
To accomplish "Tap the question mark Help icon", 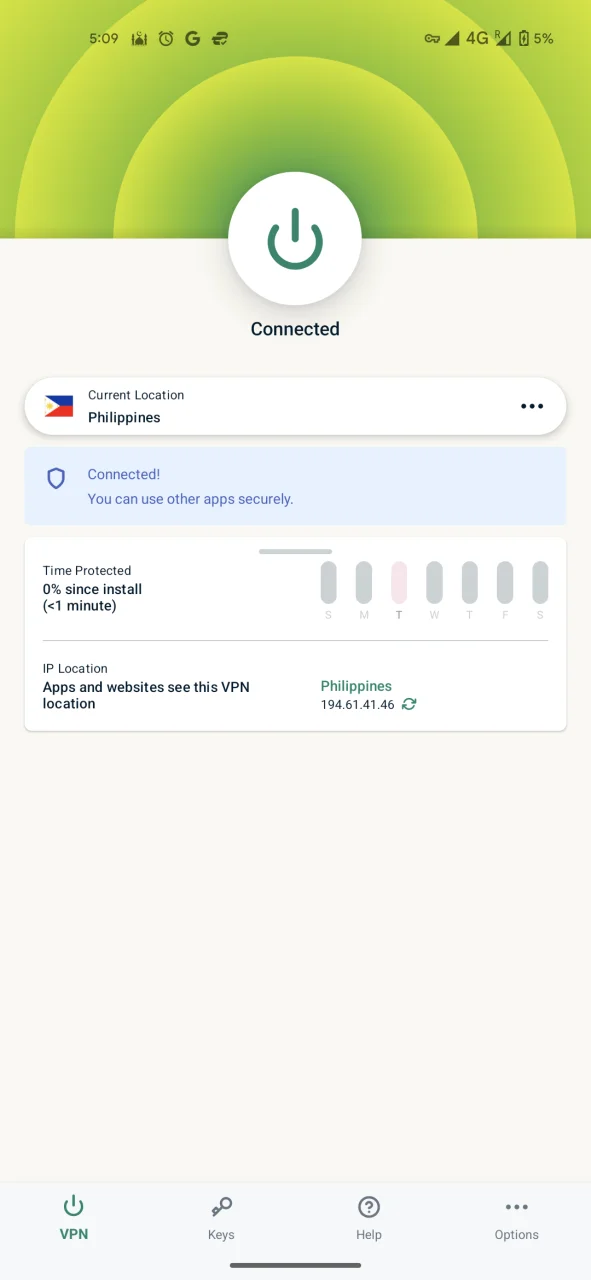I will (x=369, y=1207).
